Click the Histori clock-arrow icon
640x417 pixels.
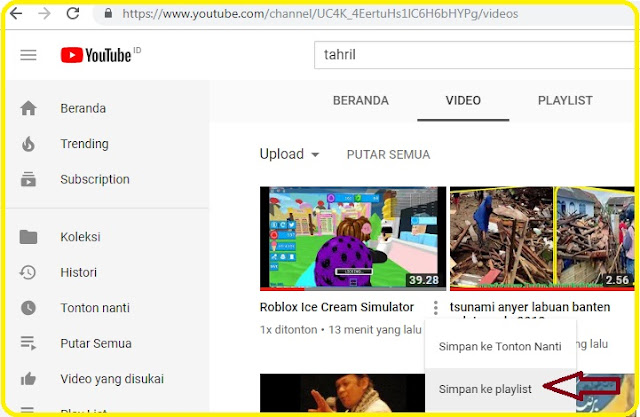coord(28,272)
